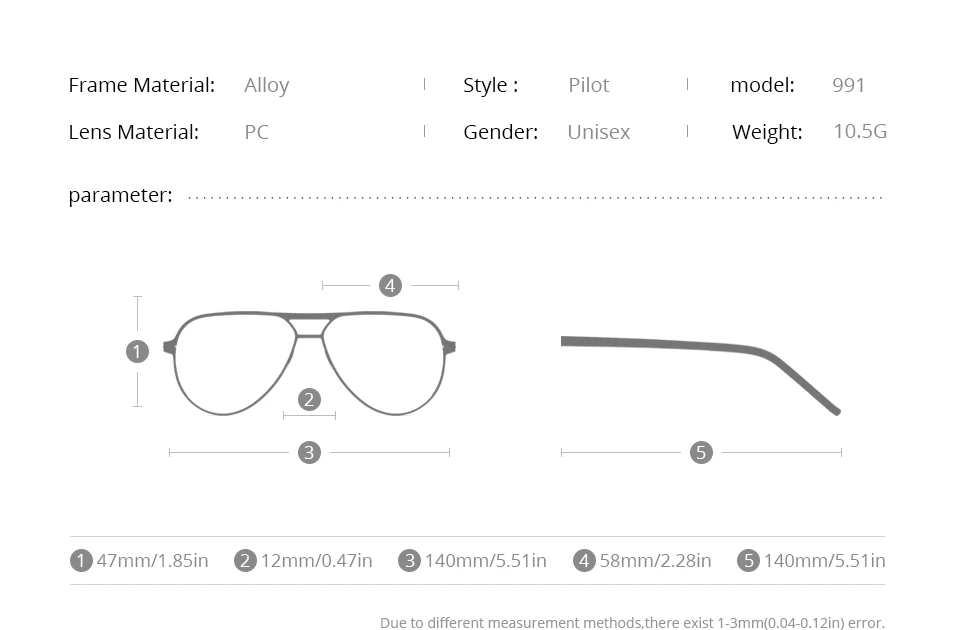Click the number 2 bridge width marker
The image size is (955, 630).
pos(309,400)
